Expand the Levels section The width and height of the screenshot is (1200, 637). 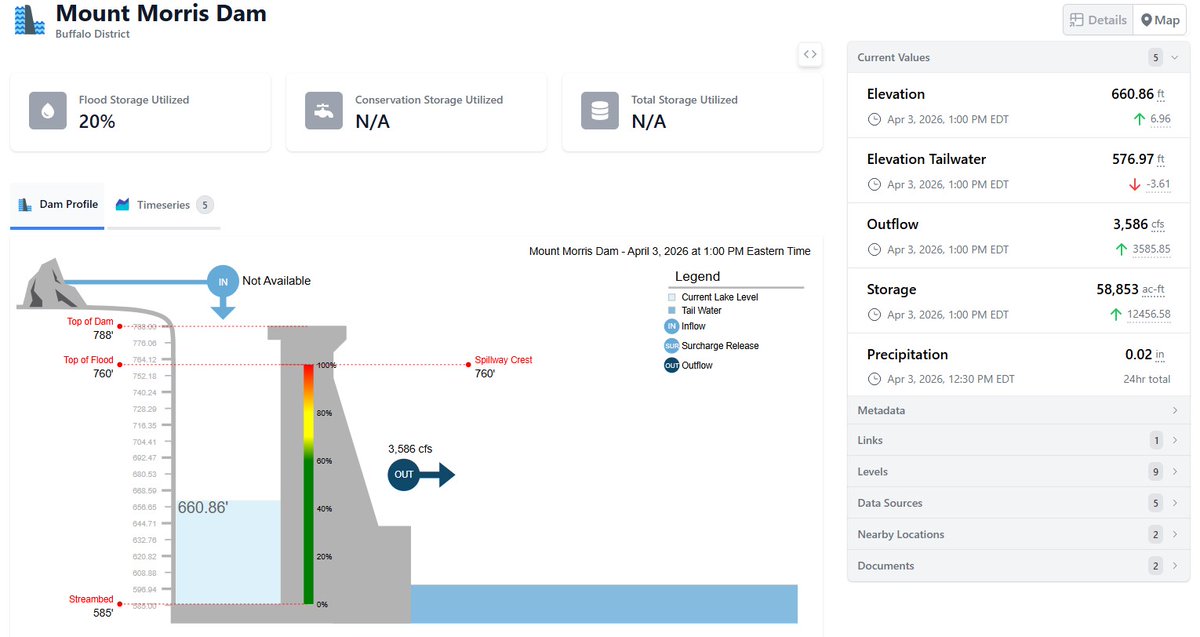coord(1018,472)
